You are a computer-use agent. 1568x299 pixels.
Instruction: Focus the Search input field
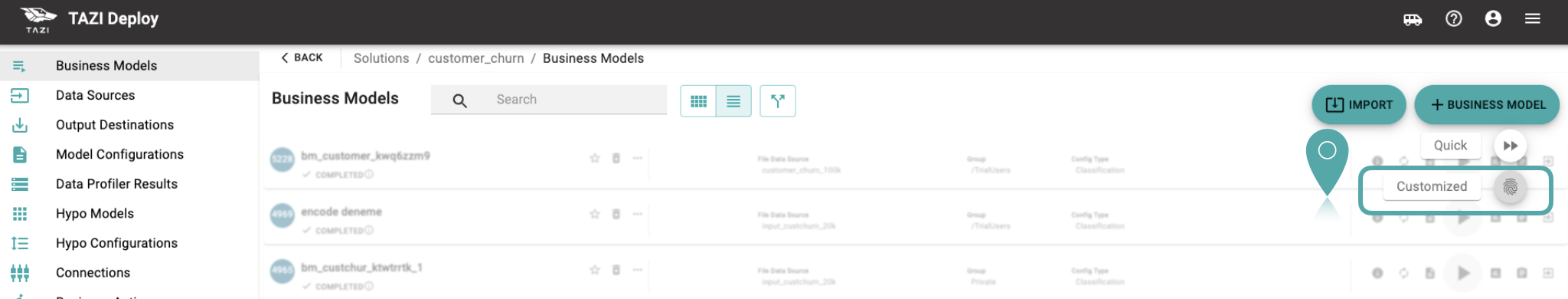[x=549, y=100]
